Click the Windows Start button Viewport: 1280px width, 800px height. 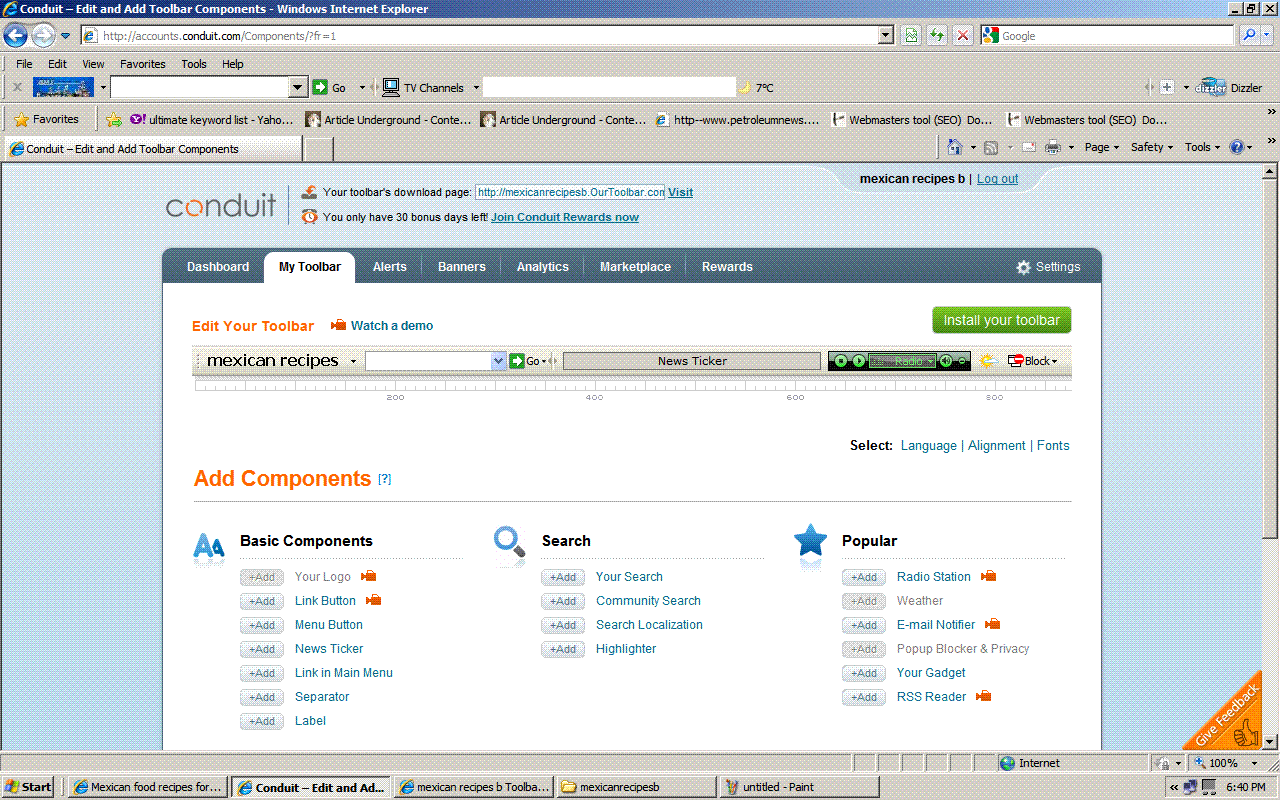(29, 787)
